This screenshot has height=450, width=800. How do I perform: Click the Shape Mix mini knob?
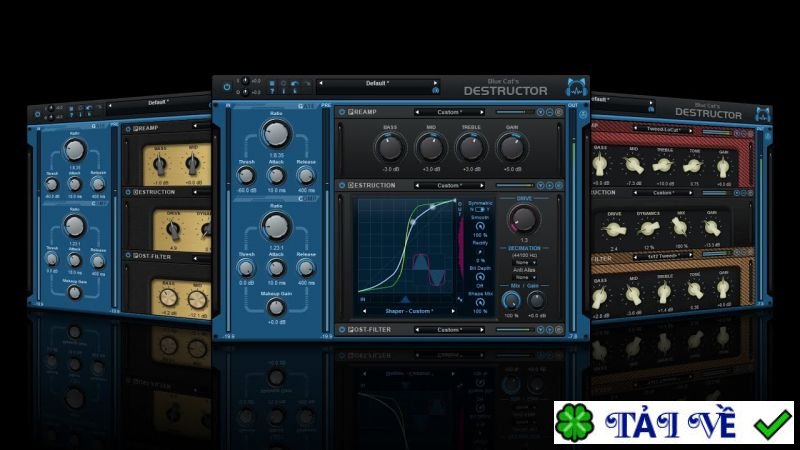point(480,302)
